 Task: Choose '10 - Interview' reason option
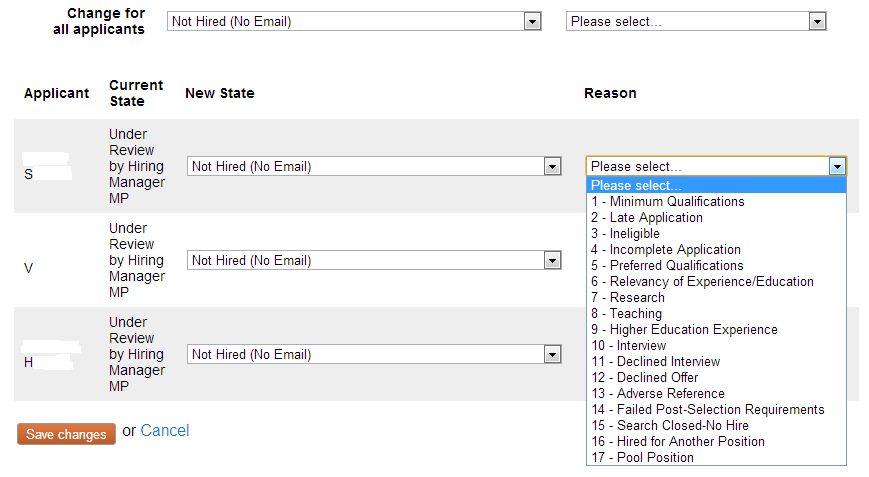628,346
